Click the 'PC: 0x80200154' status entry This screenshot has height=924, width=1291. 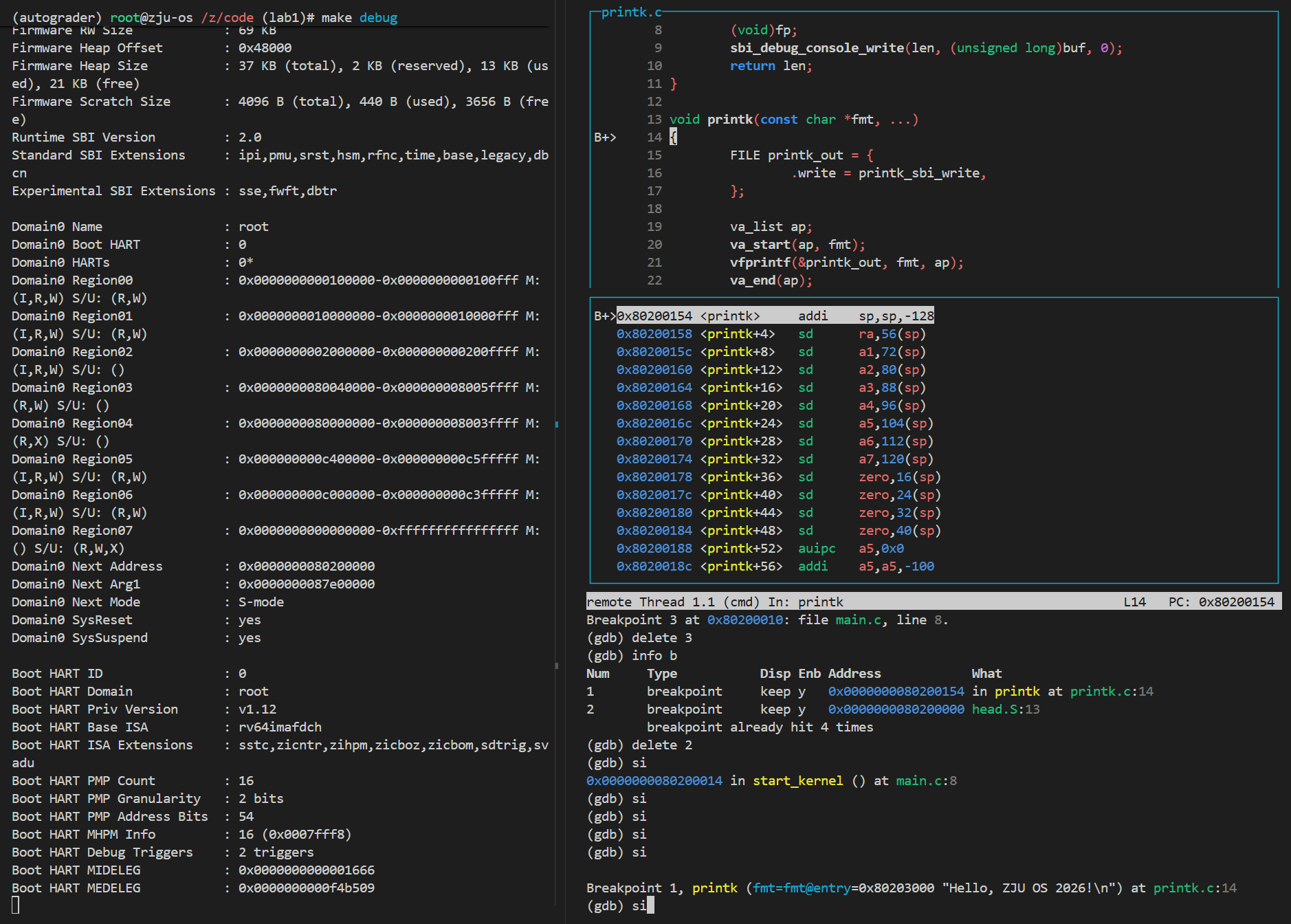[x=1222, y=602]
